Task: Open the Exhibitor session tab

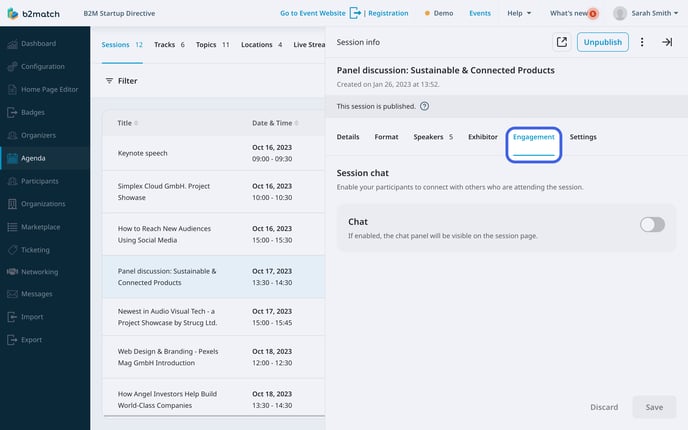Action: [x=483, y=137]
